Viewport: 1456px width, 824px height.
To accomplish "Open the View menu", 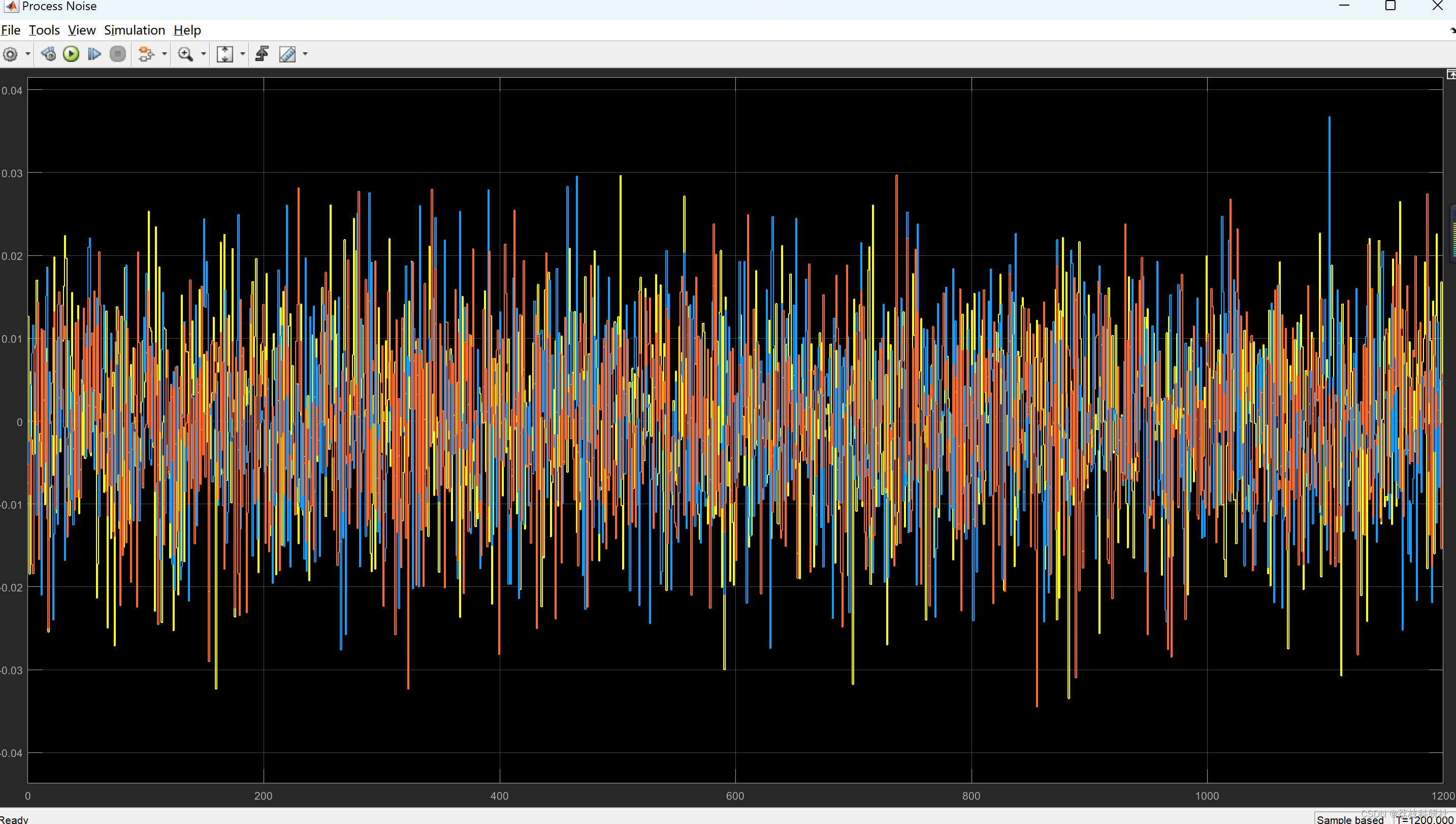I will click(82, 30).
